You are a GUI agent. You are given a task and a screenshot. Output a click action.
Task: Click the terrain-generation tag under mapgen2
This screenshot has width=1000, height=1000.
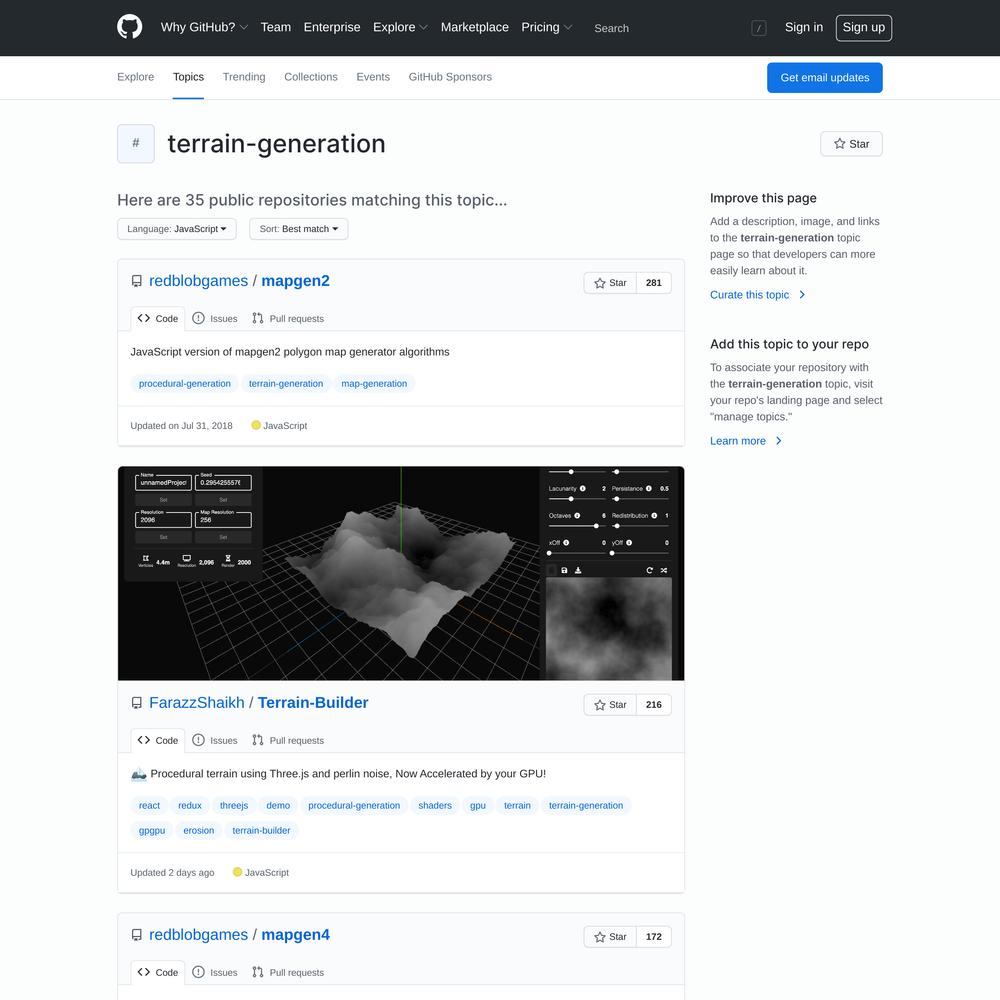[x=286, y=384]
